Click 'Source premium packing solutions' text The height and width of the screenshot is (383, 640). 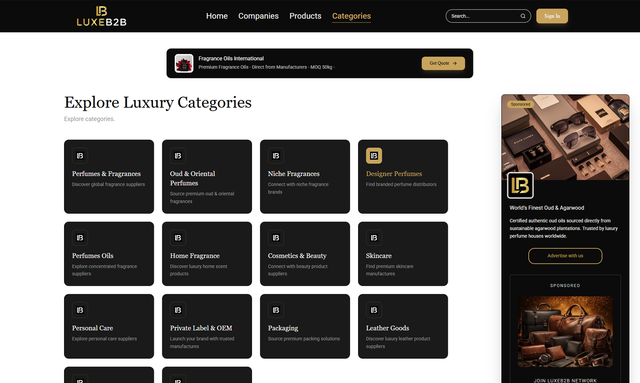304,339
